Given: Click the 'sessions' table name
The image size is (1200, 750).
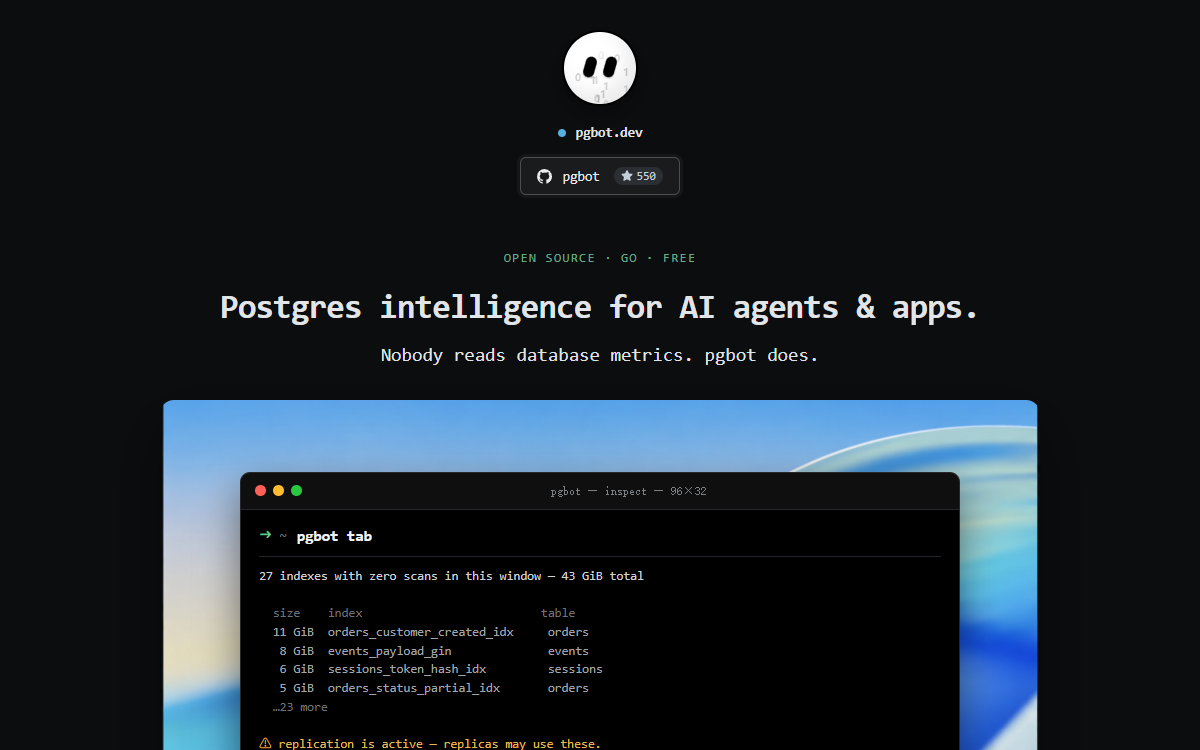Looking at the screenshot, I should 575,669.
